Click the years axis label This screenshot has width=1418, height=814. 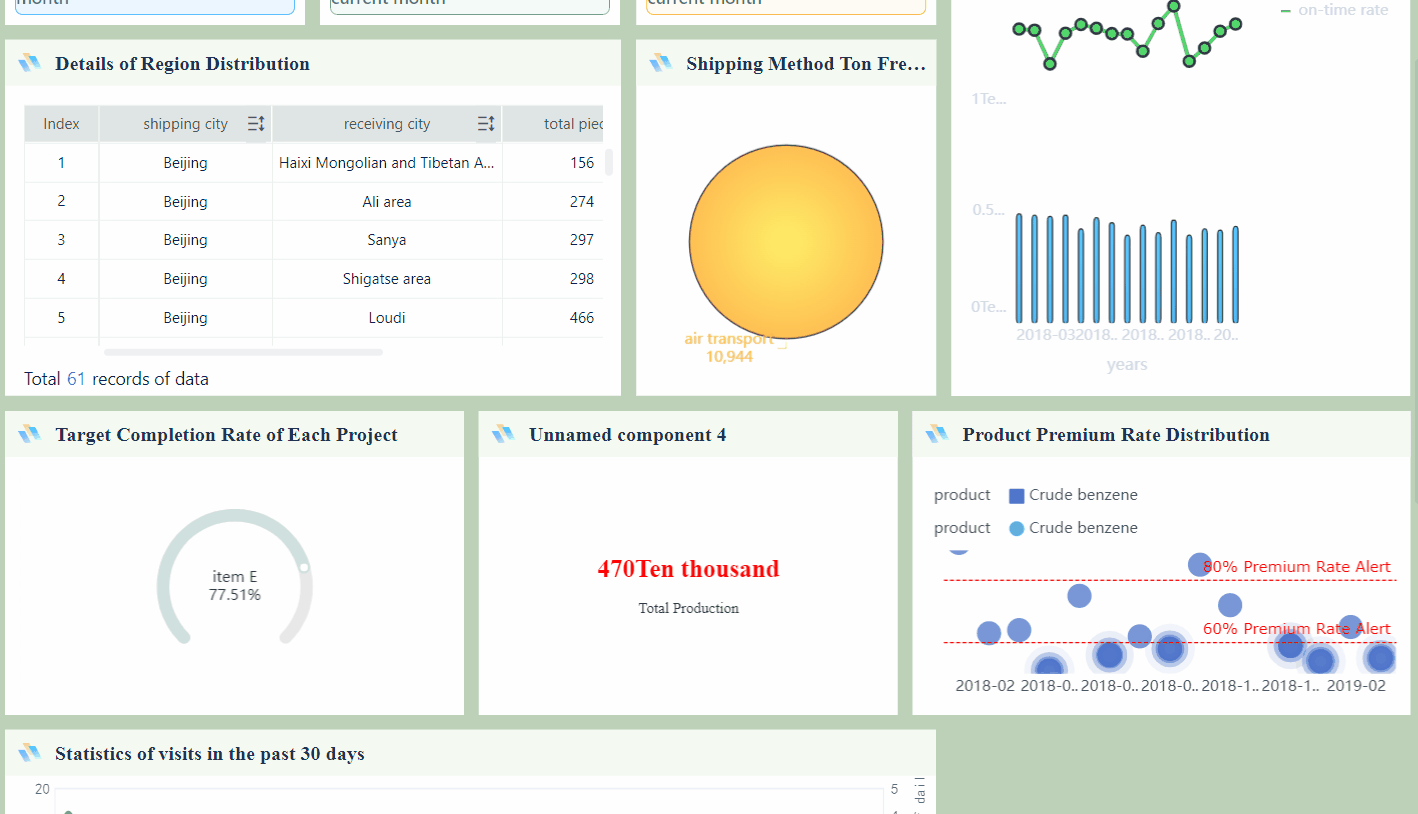pos(1127,365)
